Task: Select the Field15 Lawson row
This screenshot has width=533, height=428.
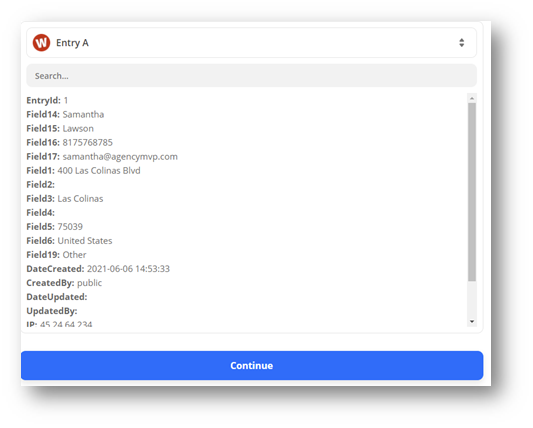Action: (x=60, y=129)
